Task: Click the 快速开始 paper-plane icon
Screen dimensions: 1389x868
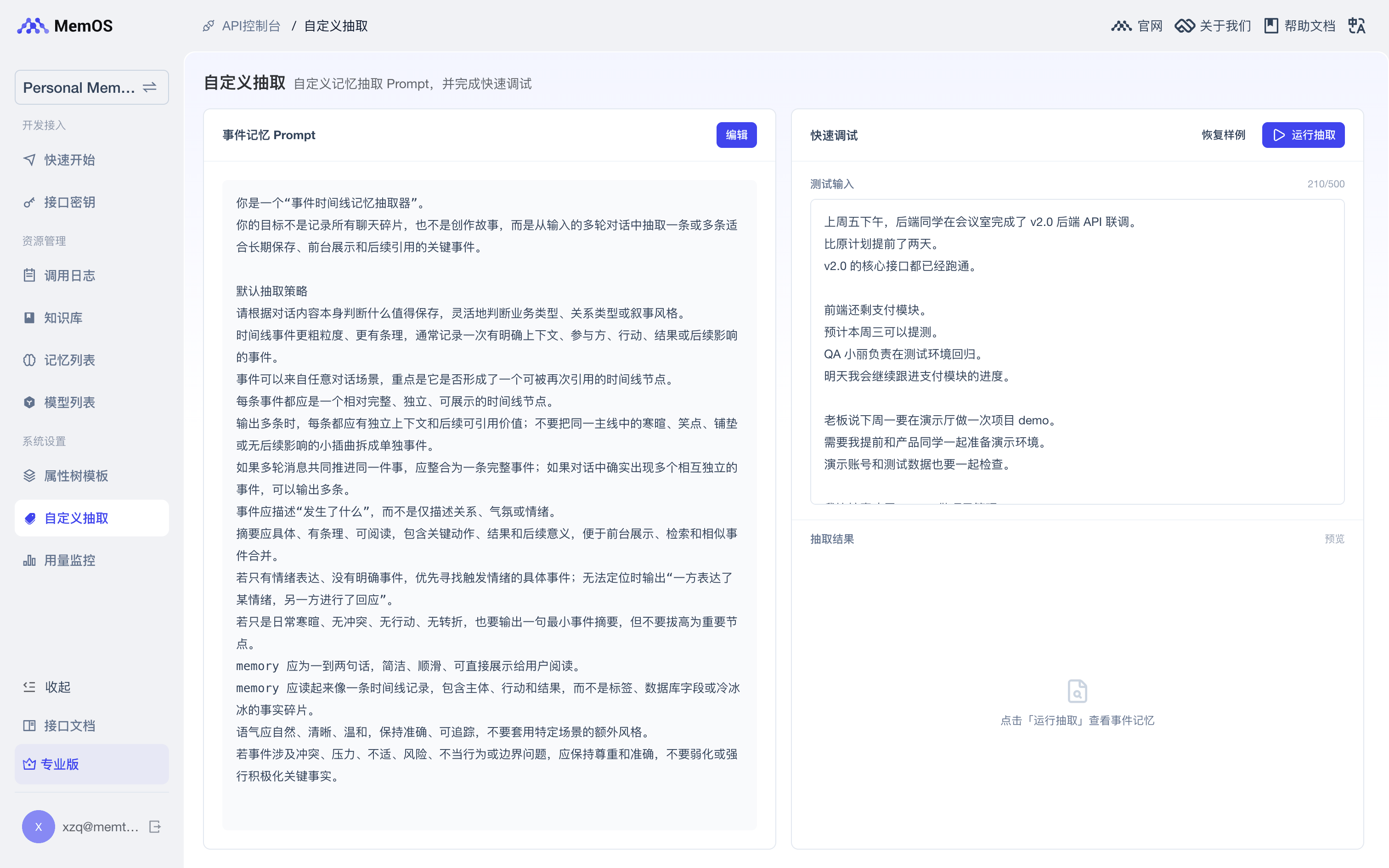Action: pyautogui.click(x=29, y=160)
